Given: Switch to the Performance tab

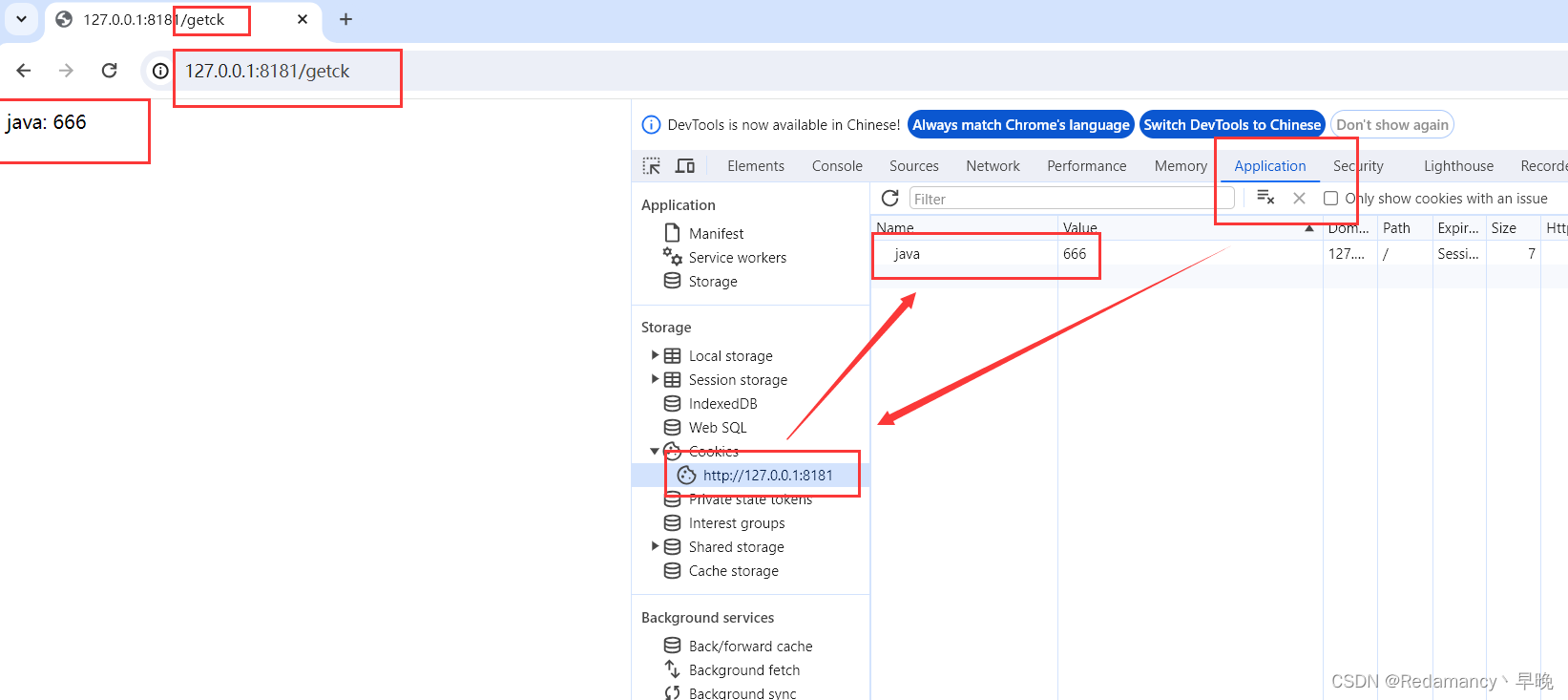Looking at the screenshot, I should [x=1086, y=166].
